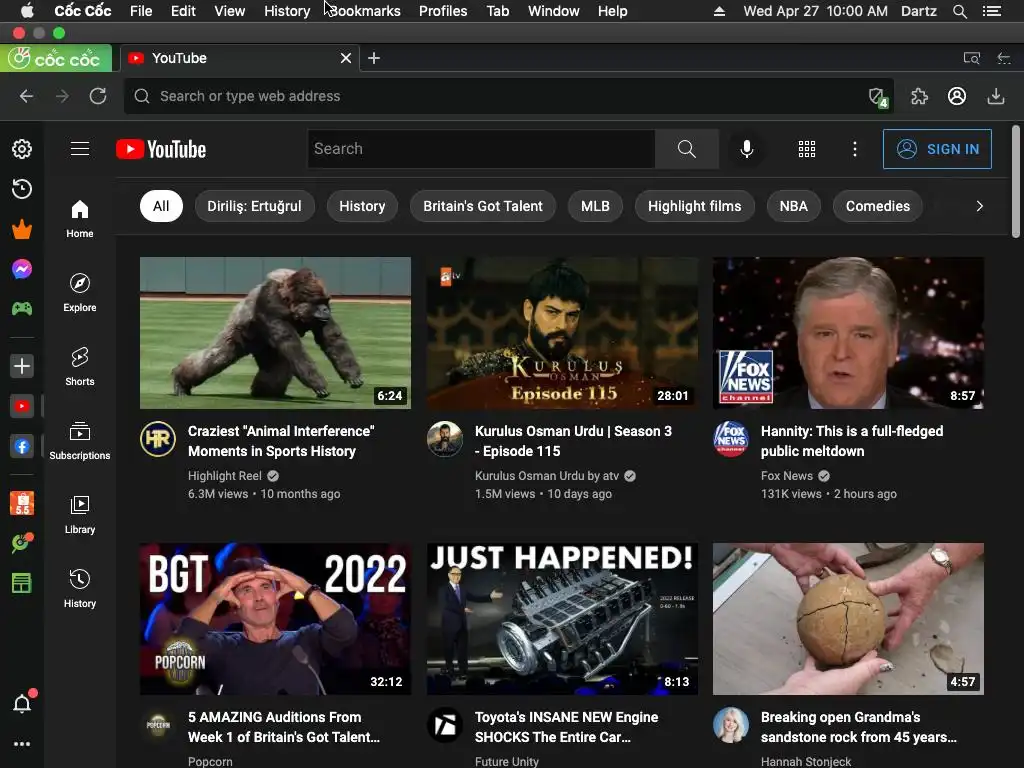
Task: Play the gorilla Animal Interference video thumbnail
Action: 275,333
